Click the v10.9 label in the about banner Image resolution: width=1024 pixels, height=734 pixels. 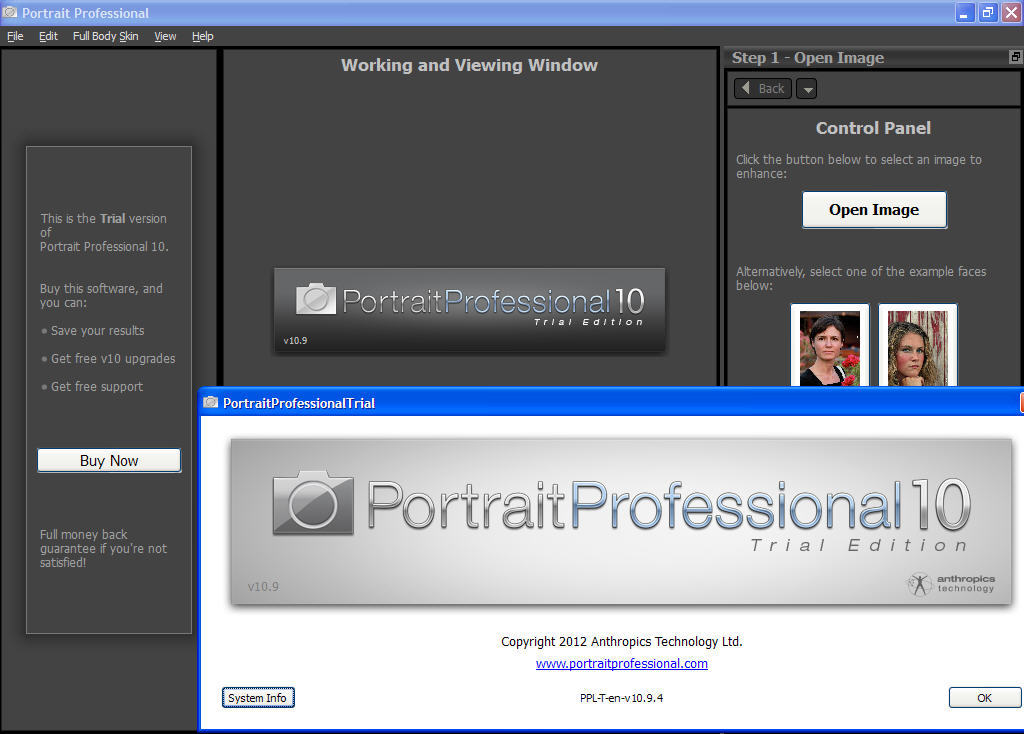(263, 586)
